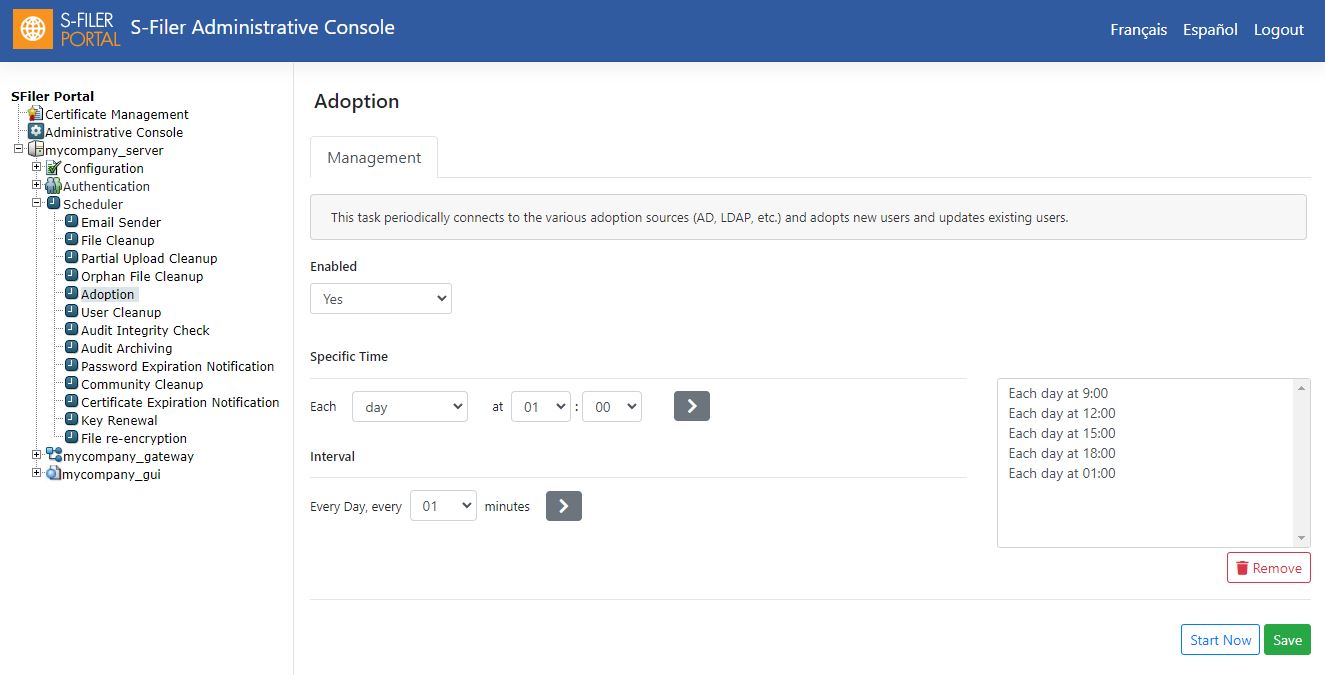Click the Configuration checklist icon

pos(54,168)
